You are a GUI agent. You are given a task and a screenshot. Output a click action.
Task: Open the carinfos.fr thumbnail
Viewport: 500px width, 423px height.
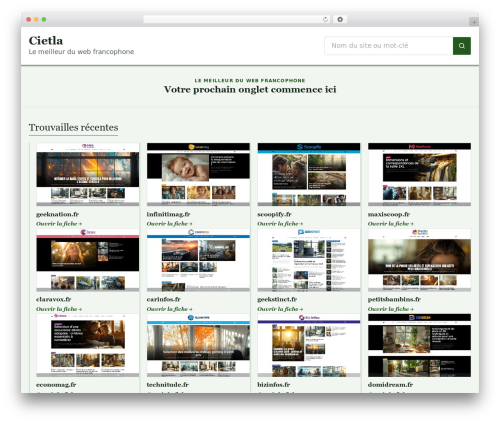pos(198,260)
